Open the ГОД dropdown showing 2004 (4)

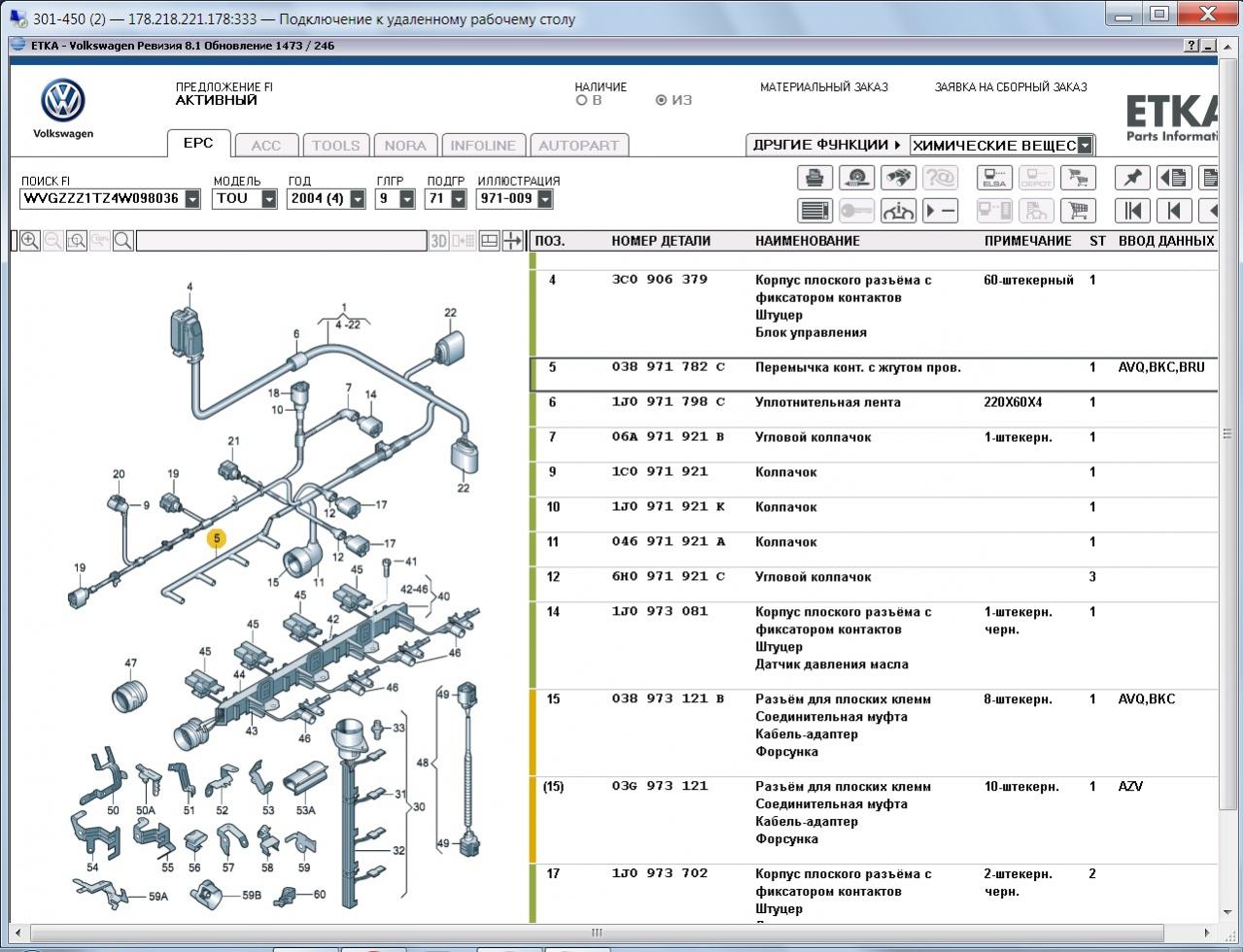tap(358, 199)
